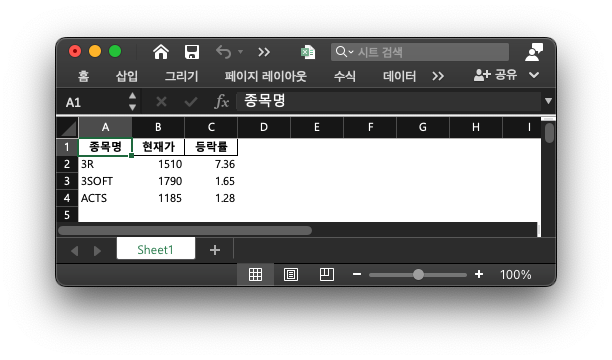Select the cell with value 1185
The height and width of the screenshot is (360, 612).
coord(158,198)
